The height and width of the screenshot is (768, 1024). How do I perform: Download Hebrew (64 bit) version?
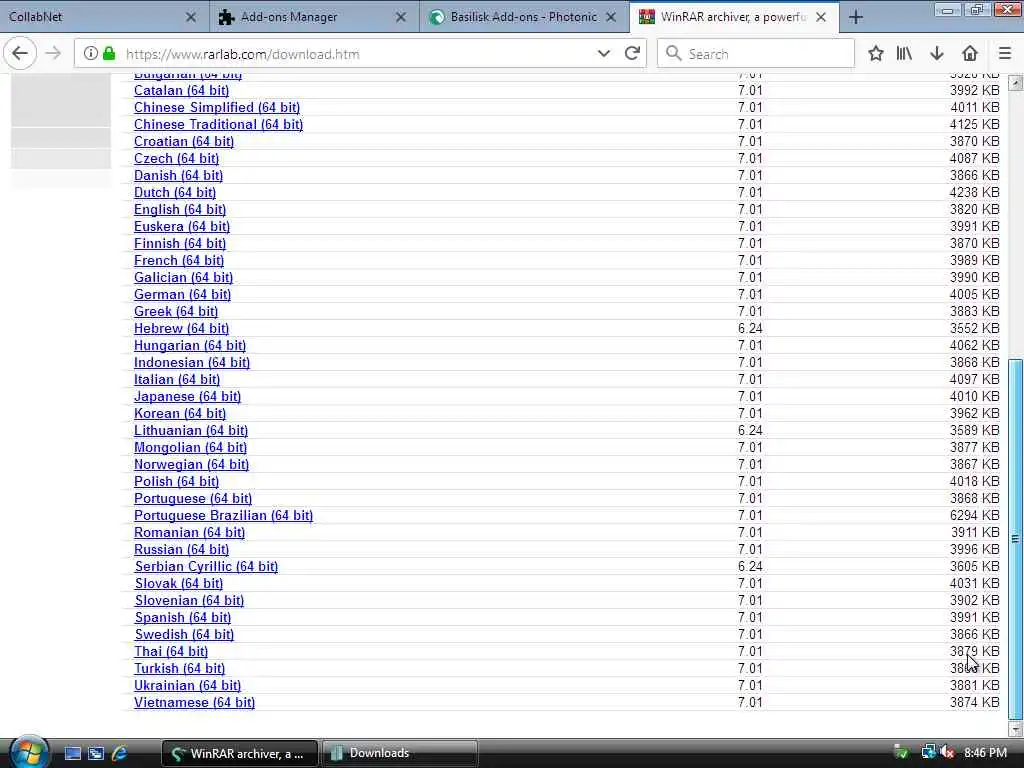click(182, 328)
